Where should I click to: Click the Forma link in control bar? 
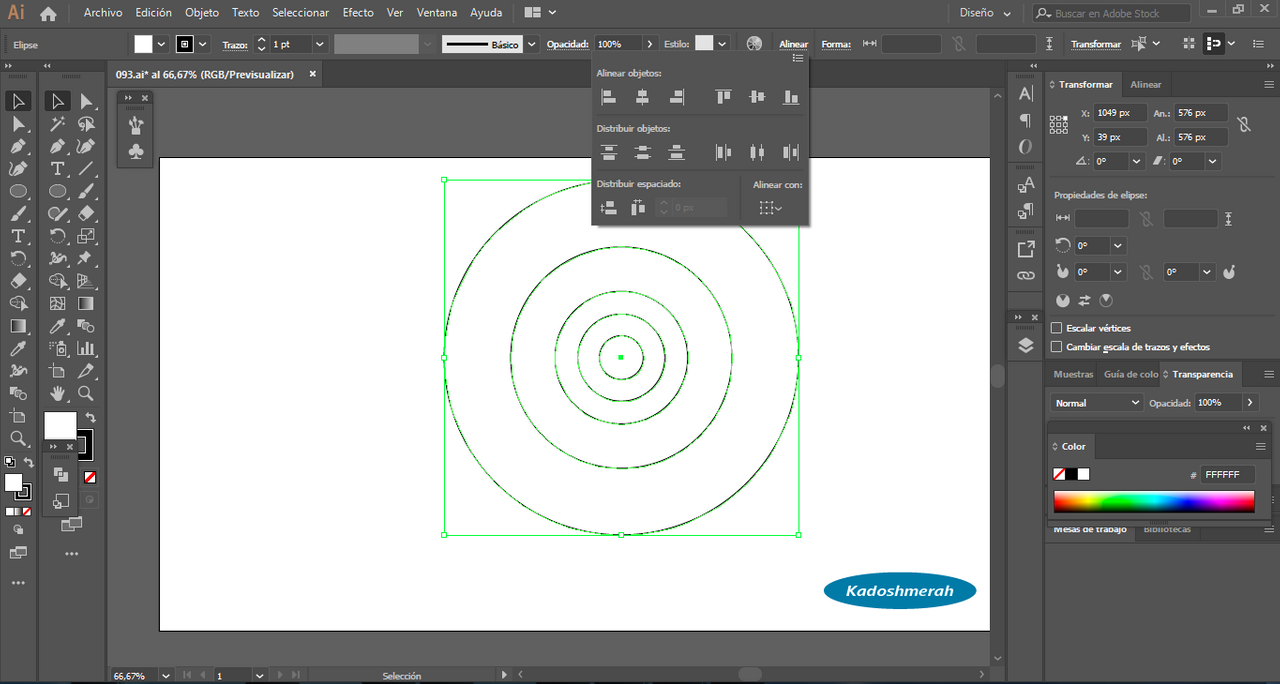coord(836,44)
